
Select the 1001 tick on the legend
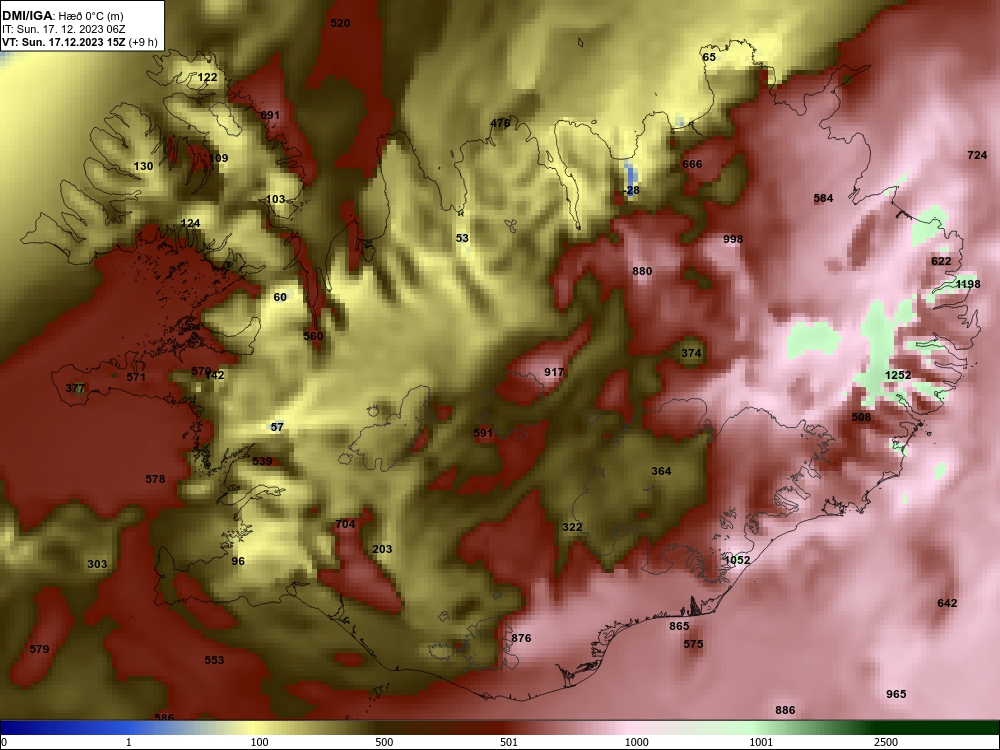[x=761, y=742]
